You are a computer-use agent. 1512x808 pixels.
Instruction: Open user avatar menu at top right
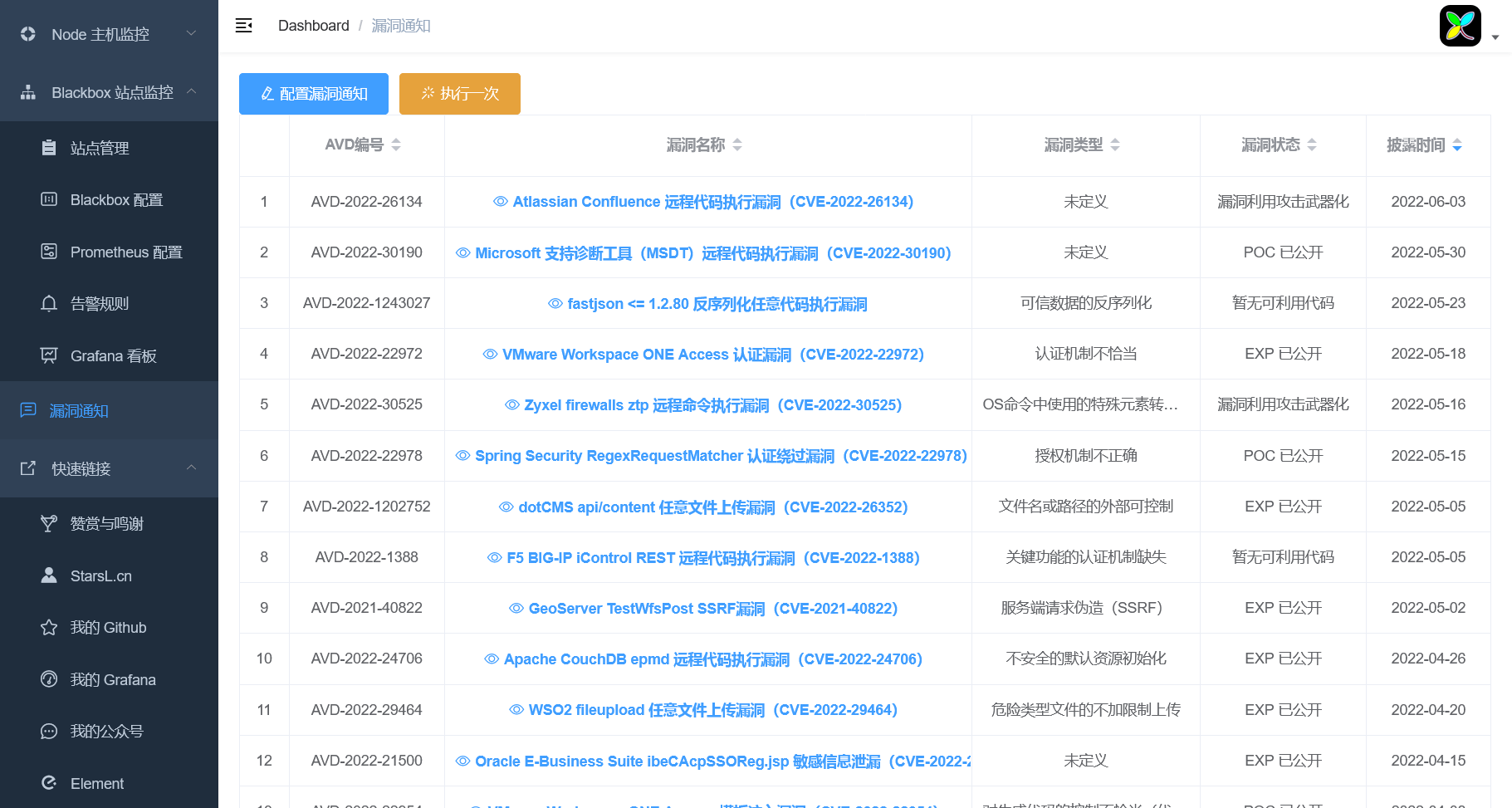1461,26
